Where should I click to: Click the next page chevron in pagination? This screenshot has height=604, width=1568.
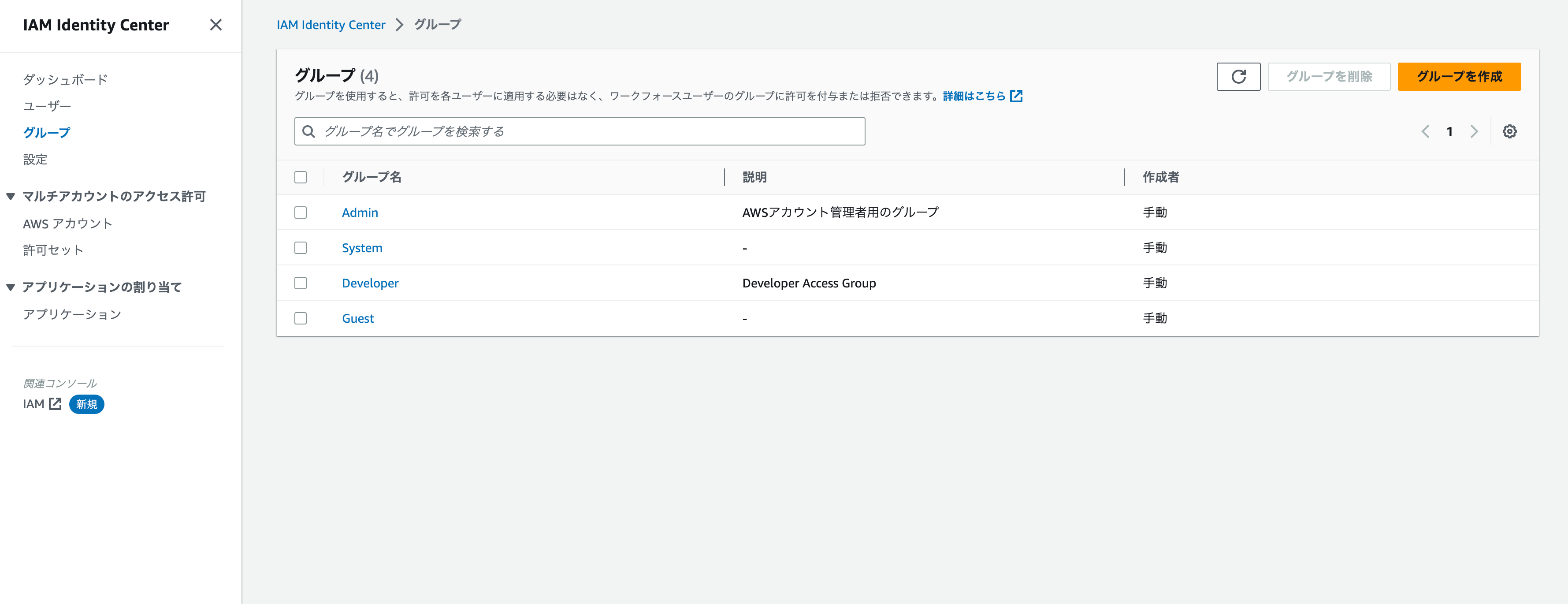coord(1474,131)
